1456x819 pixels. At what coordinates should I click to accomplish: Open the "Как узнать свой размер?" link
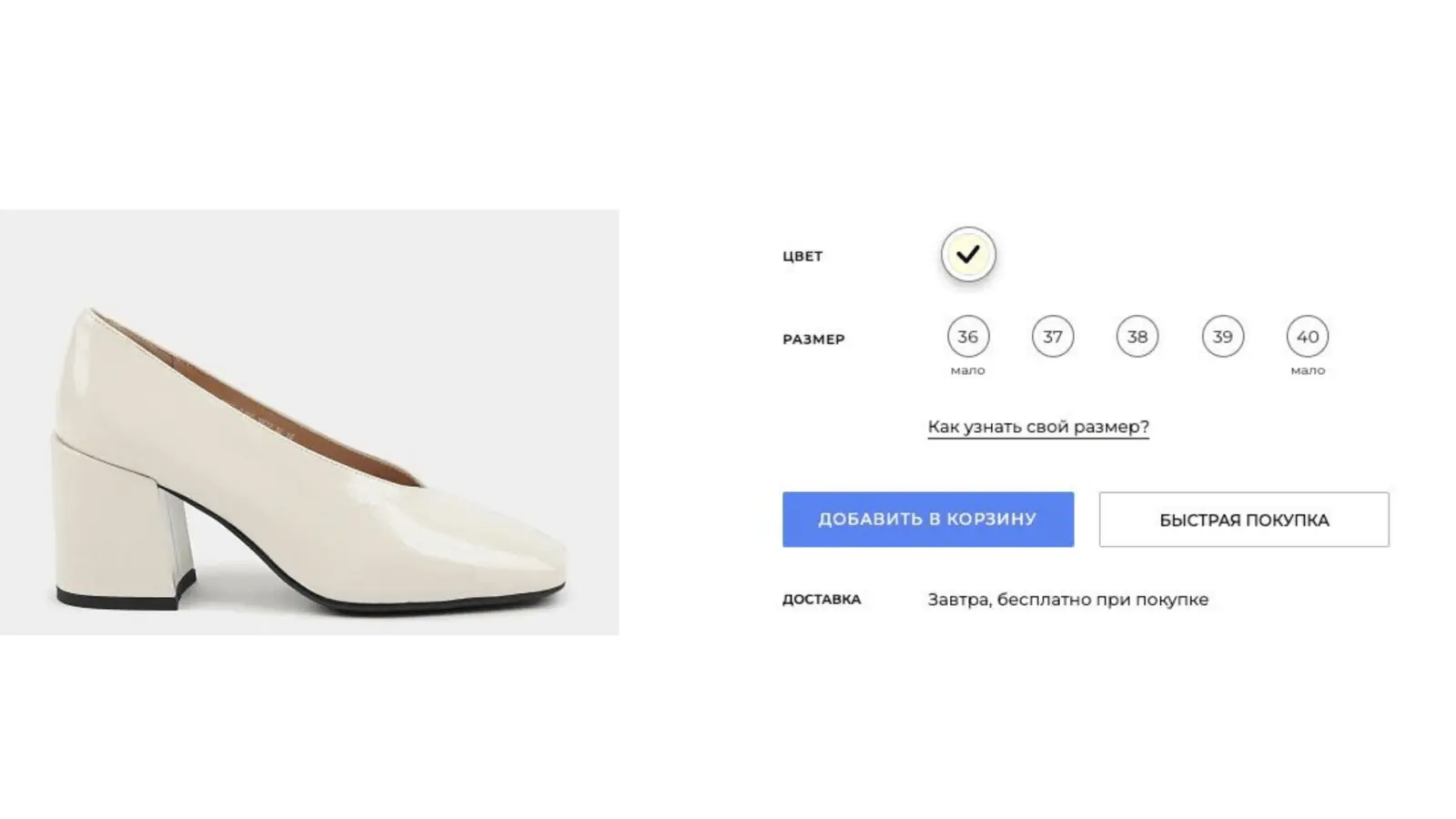click(x=1038, y=427)
